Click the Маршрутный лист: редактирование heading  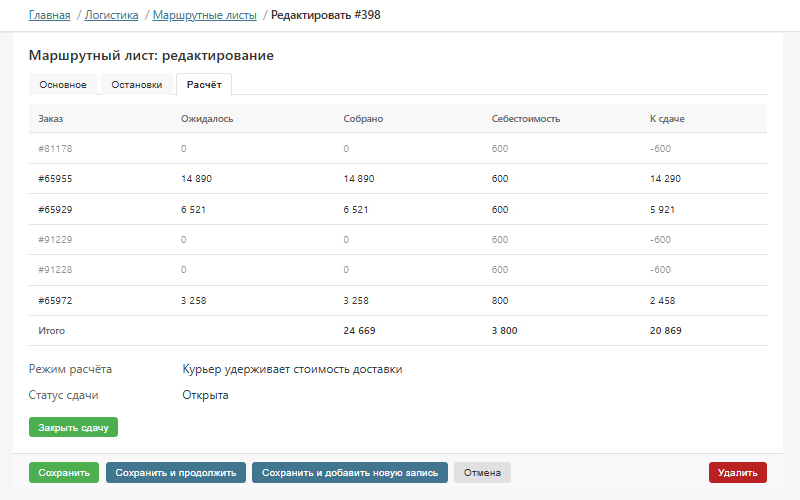pos(151,56)
